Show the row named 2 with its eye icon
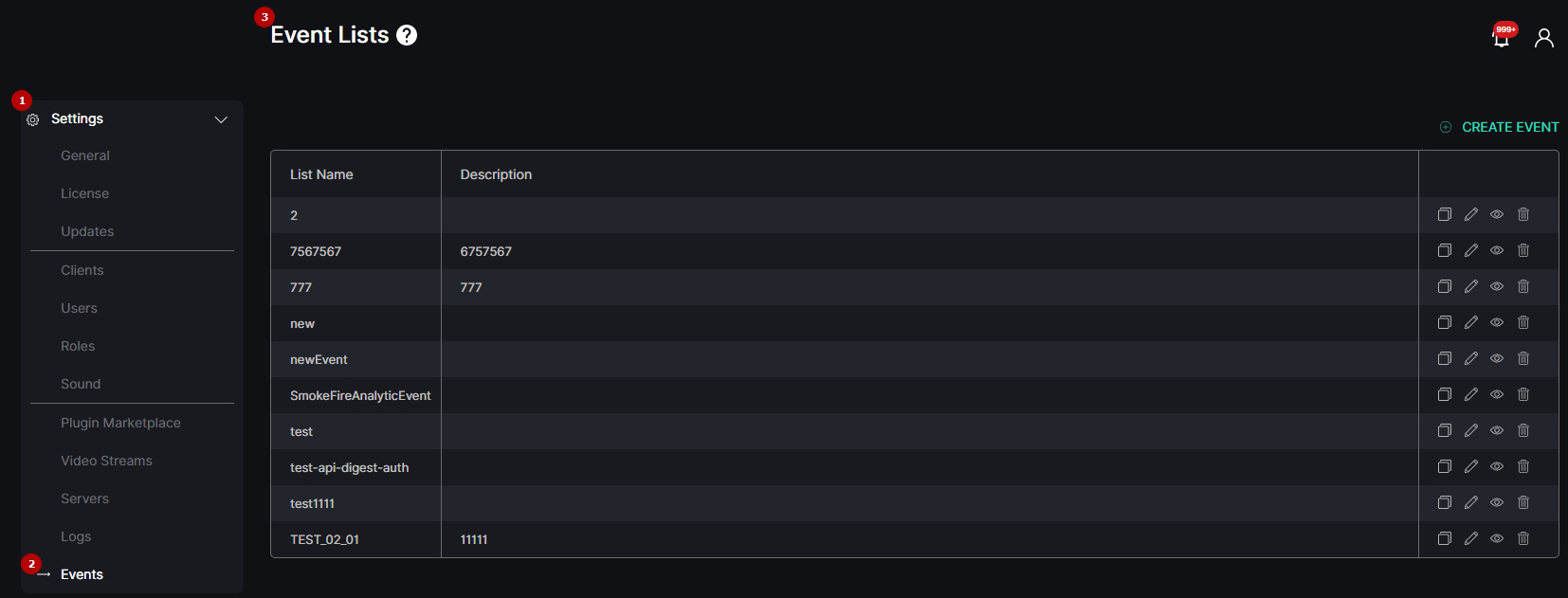1568x598 pixels. 1497,214
